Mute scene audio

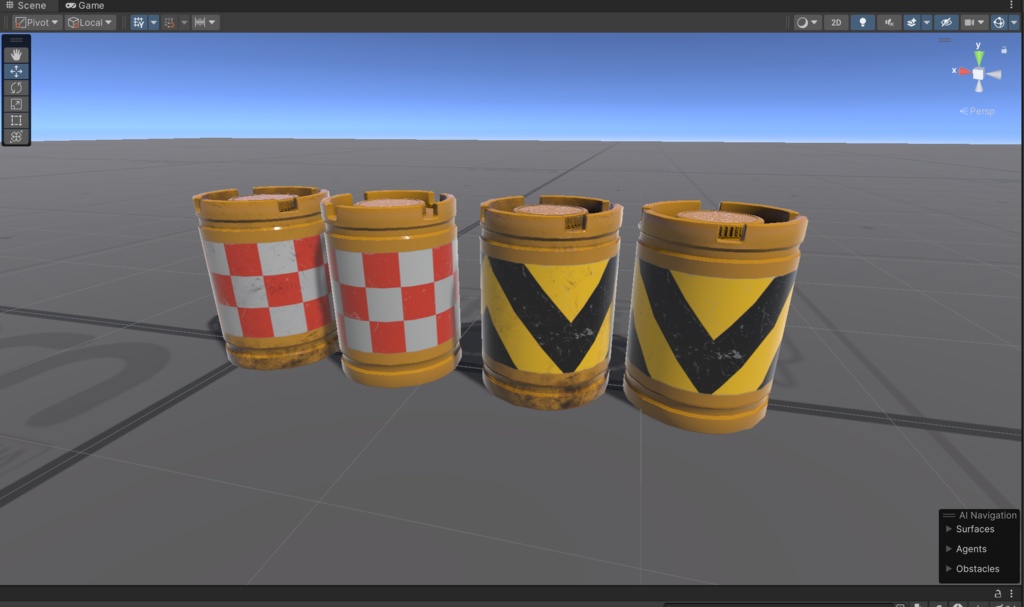pyautogui.click(x=889, y=22)
